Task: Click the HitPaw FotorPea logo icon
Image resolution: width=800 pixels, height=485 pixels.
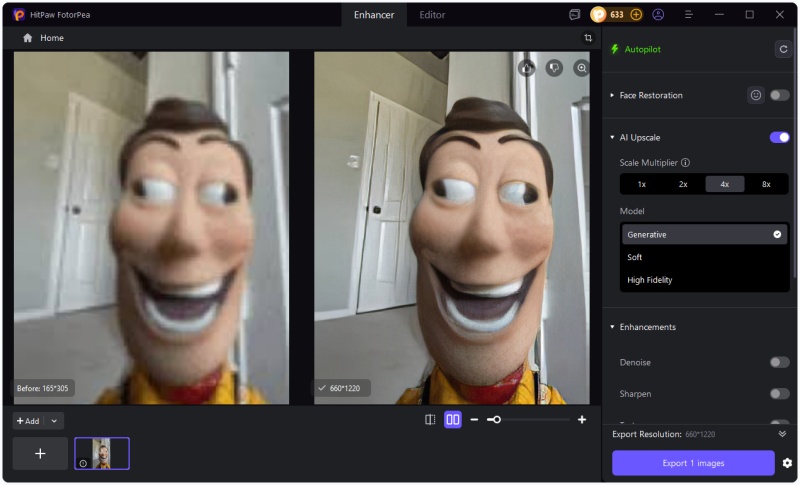Action: [x=19, y=15]
